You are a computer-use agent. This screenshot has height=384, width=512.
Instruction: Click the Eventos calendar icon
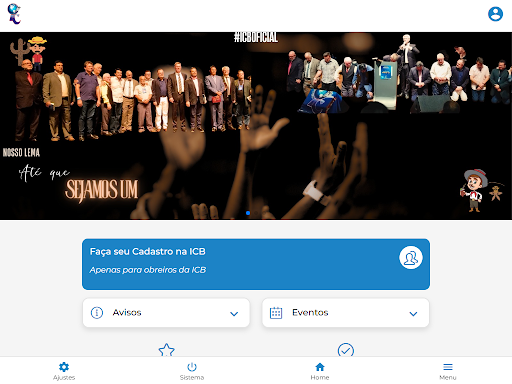pyautogui.click(x=276, y=313)
